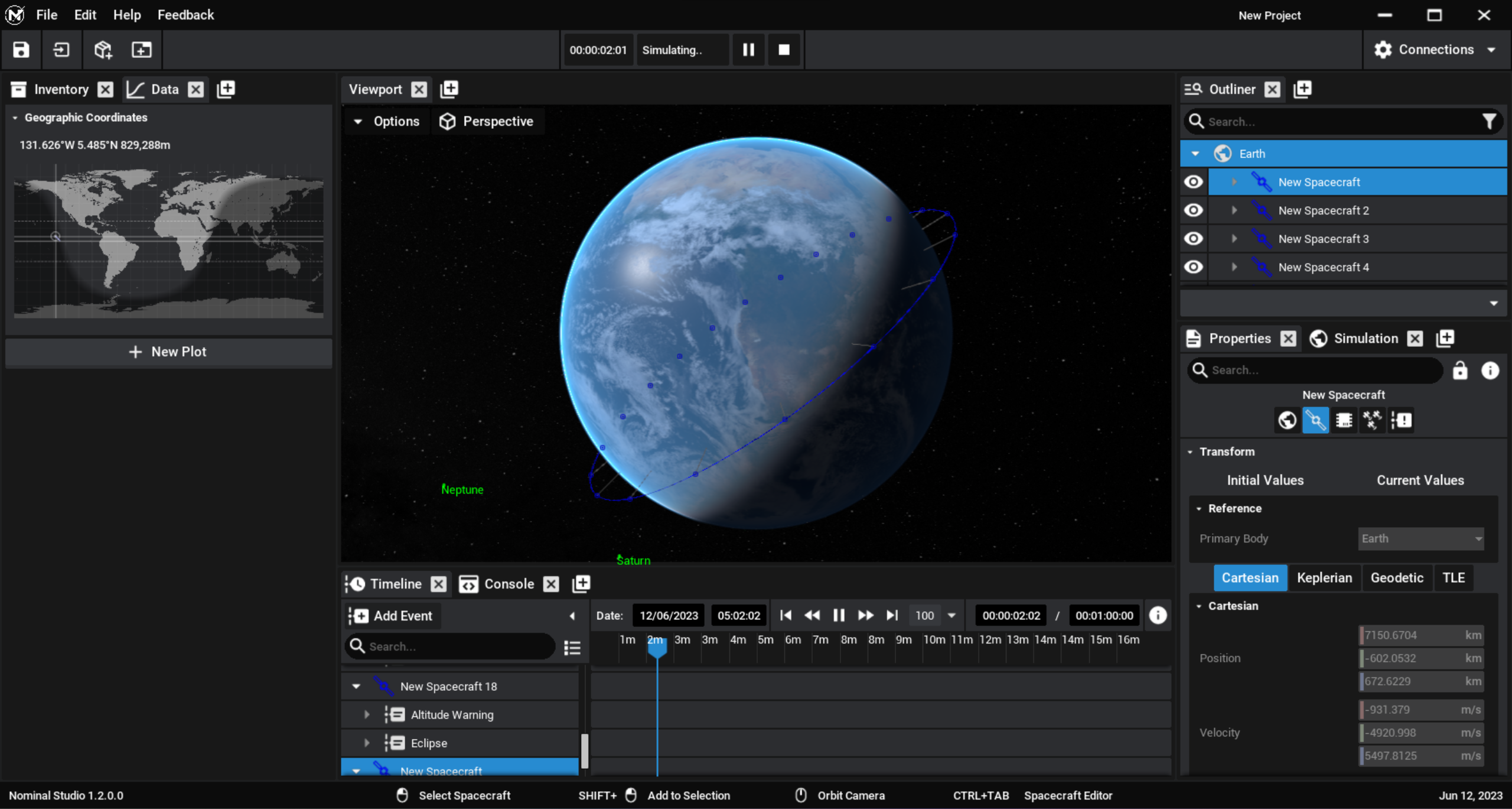Toggle the Properties lock icon
This screenshot has width=1512, height=809.
click(x=1460, y=371)
